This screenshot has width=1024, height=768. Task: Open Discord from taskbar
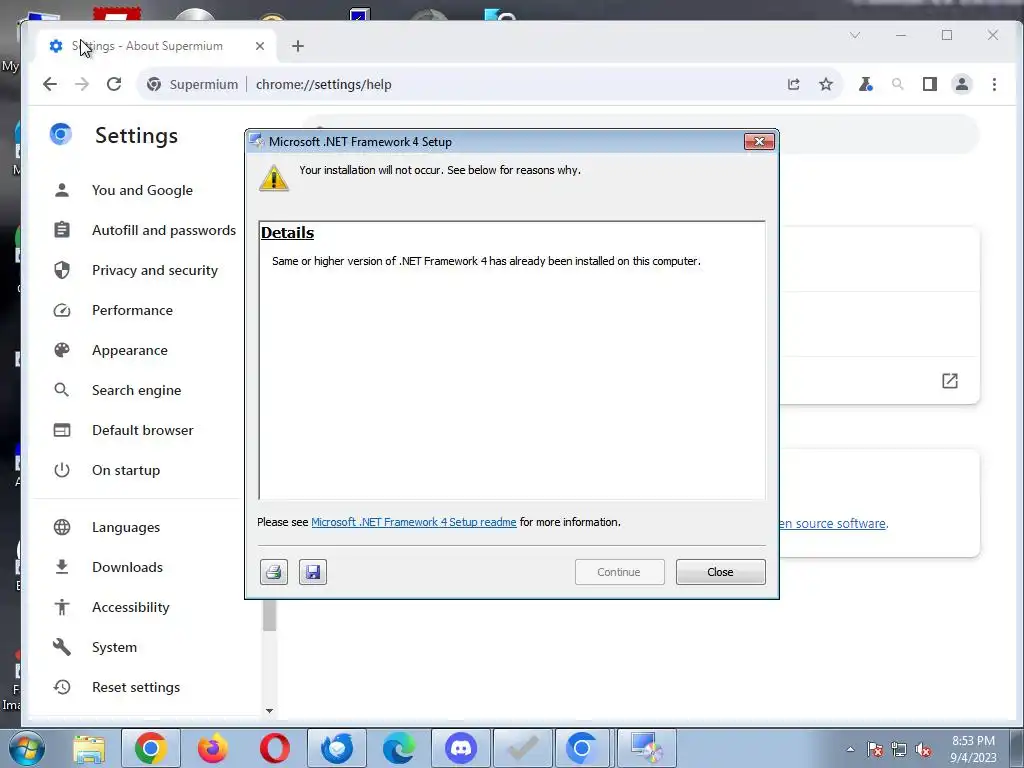(461, 748)
